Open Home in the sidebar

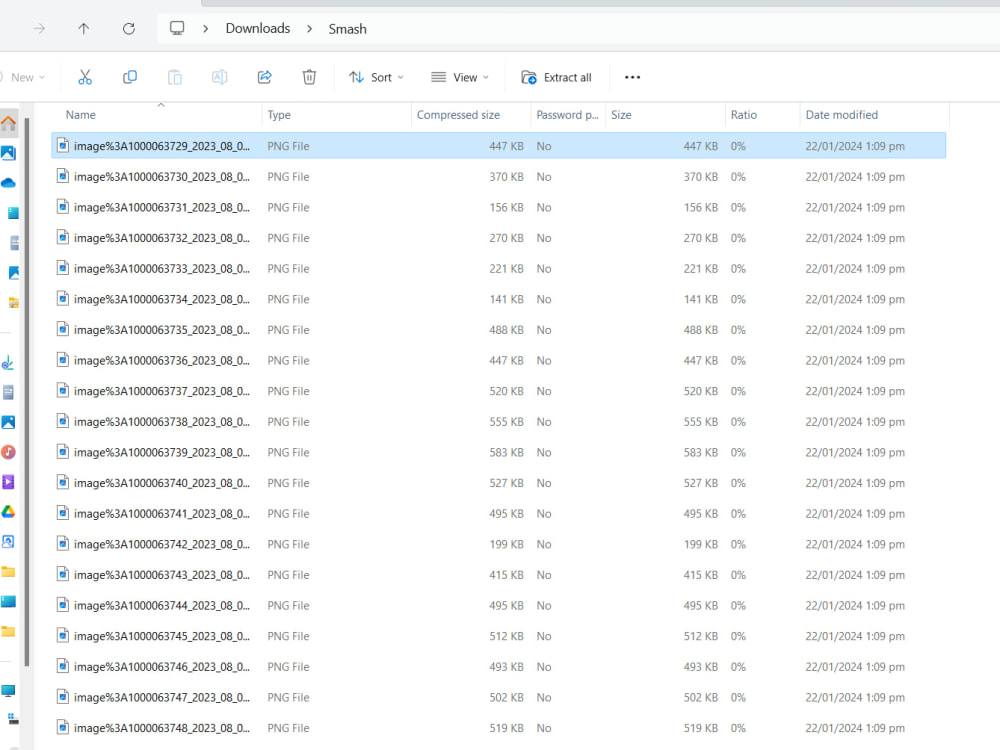[8, 123]
